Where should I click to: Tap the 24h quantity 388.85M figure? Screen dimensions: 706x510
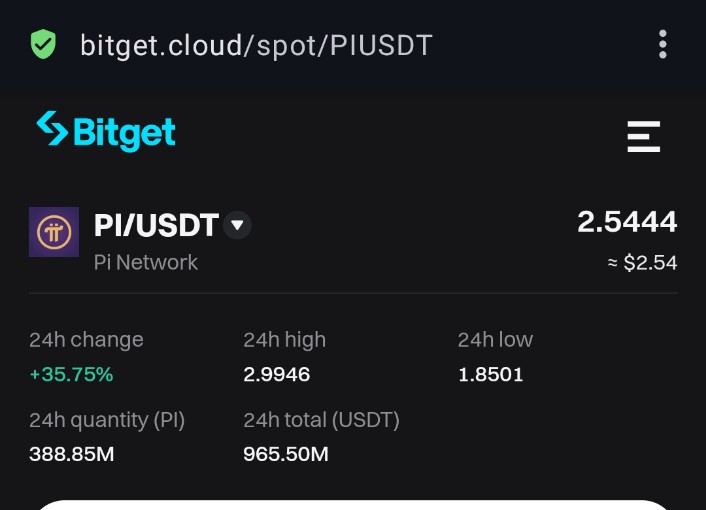pos(72,455)
